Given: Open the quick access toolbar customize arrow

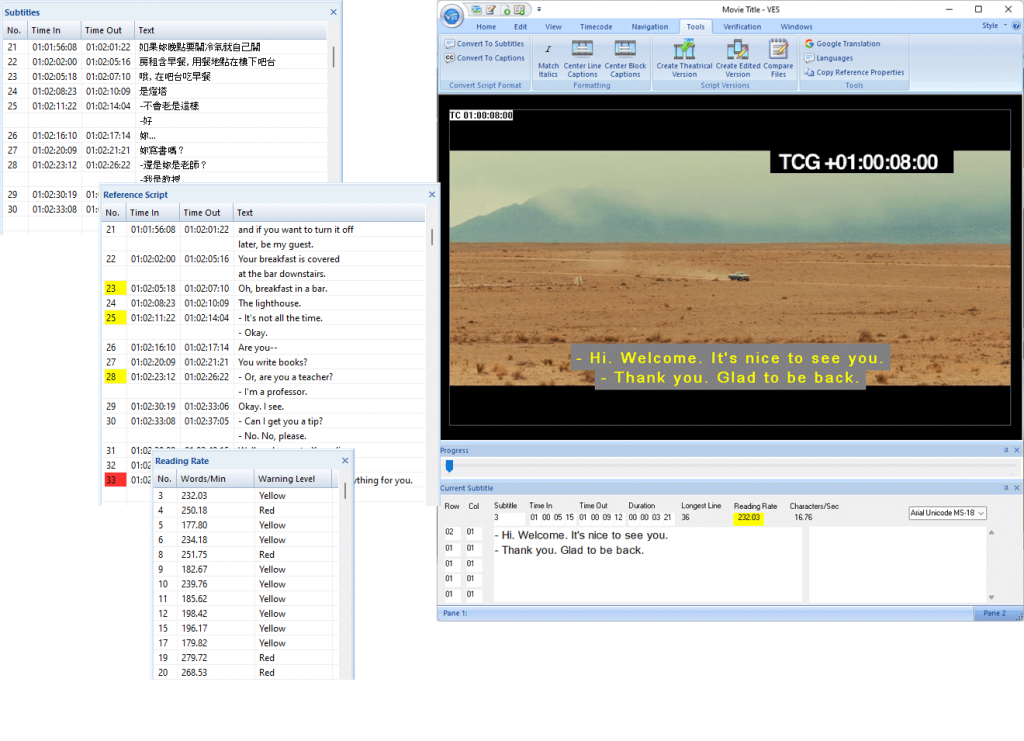Looking at the screenshot, I should pos(539,10).
